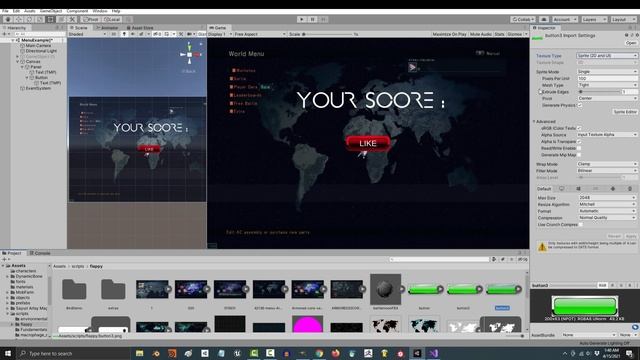Image resolution: width=640 pixels, height=360 pixels.
Task: Select the Scale tool in toolbar
Action: (40, 19)
